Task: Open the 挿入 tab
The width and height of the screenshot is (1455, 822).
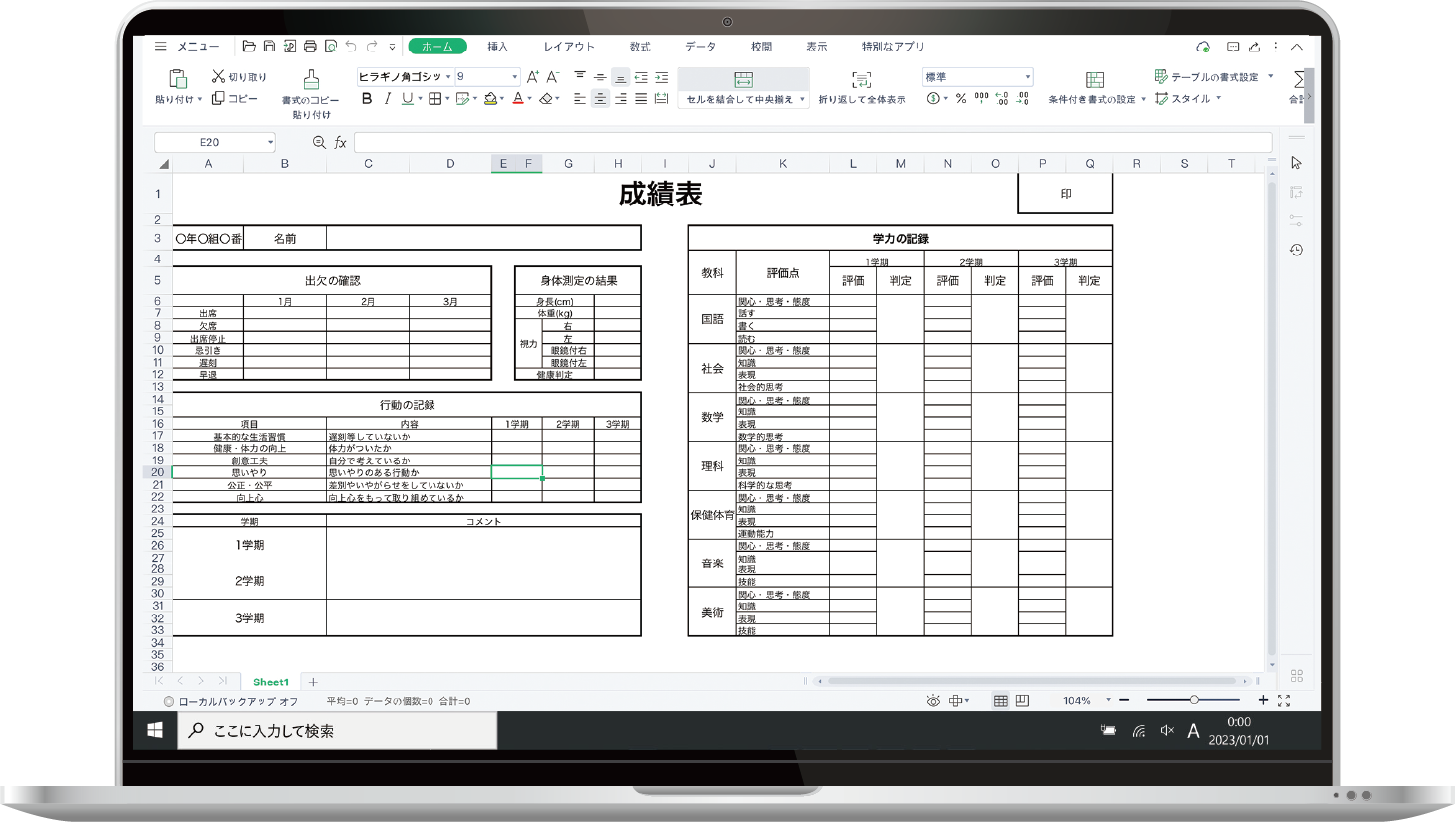Action: tap(497, 47)
